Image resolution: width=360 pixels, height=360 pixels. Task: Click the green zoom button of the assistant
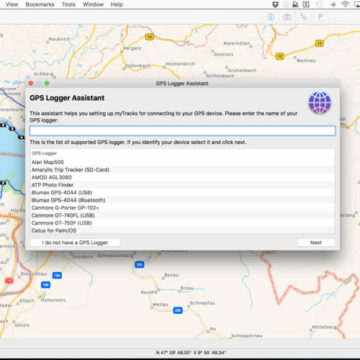pos(47,83)
